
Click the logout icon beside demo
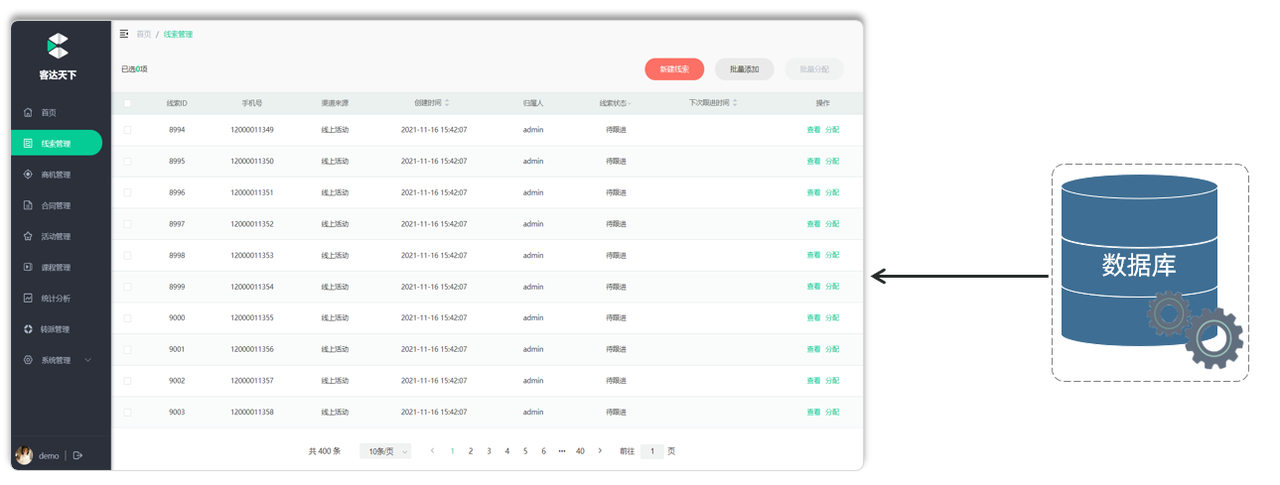click(78, 456)
